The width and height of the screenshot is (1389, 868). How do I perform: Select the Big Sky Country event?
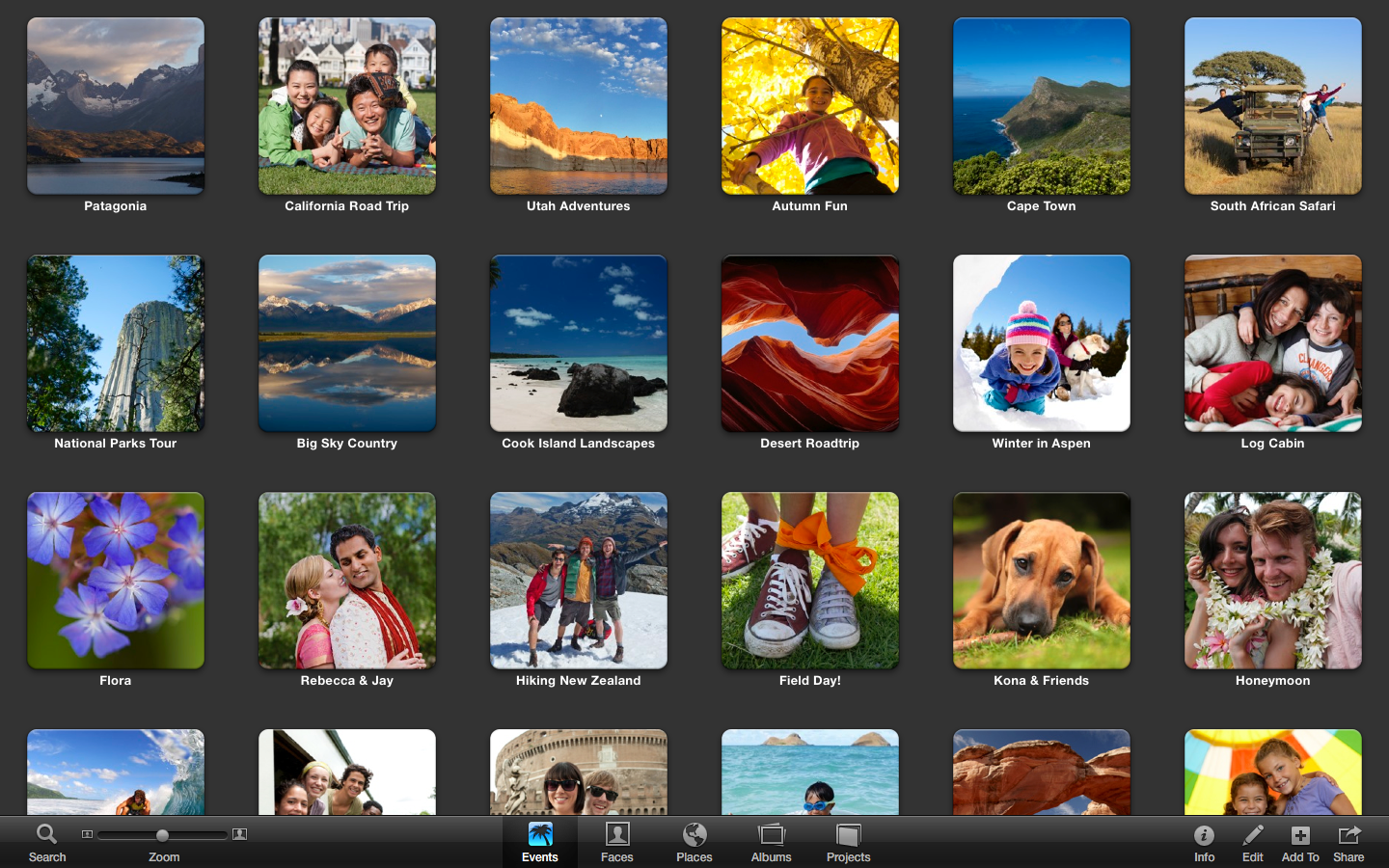click(x=347, y=343)
